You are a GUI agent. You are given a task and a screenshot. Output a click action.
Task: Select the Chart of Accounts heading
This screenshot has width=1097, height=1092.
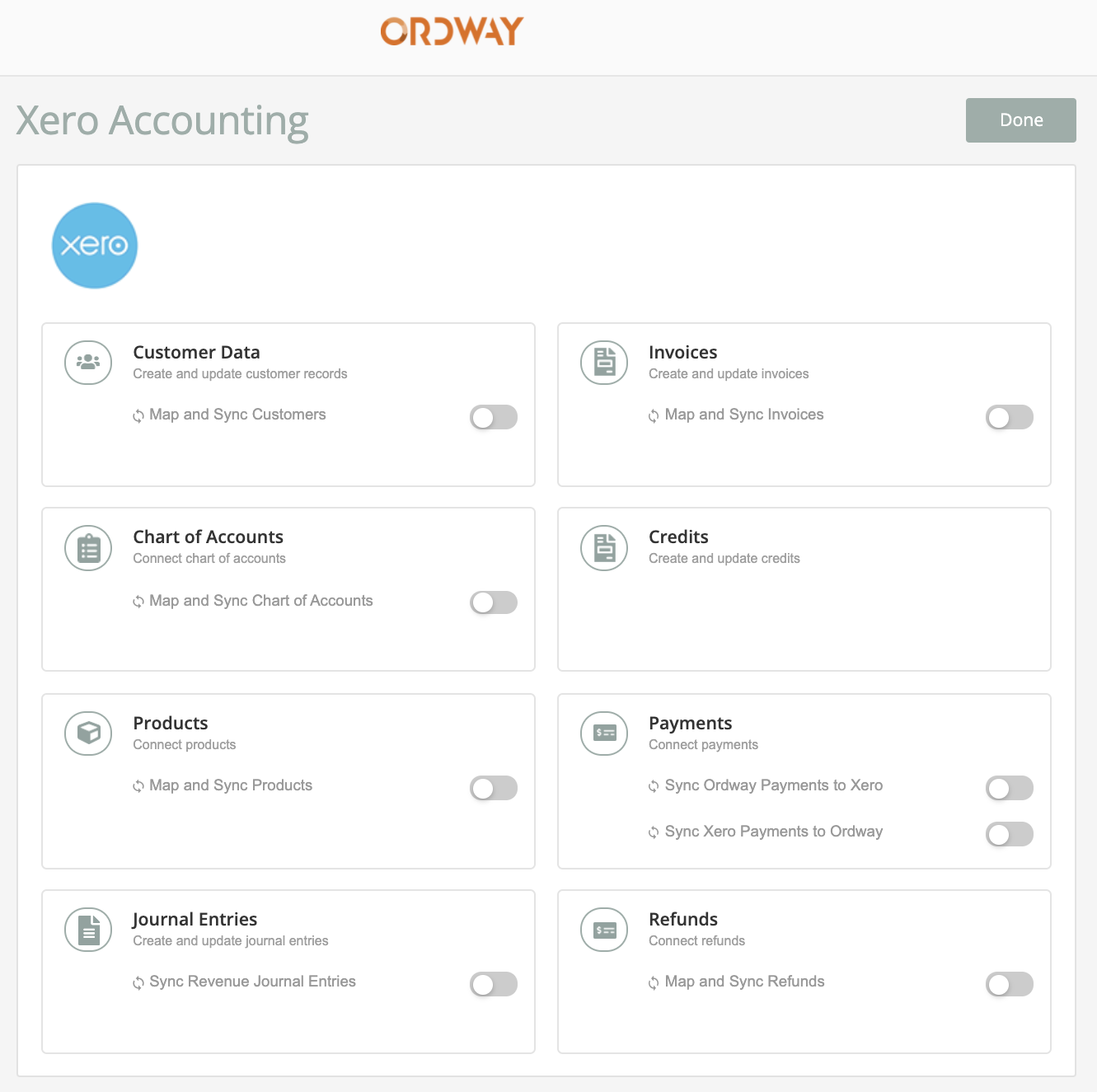pos(209,537)
